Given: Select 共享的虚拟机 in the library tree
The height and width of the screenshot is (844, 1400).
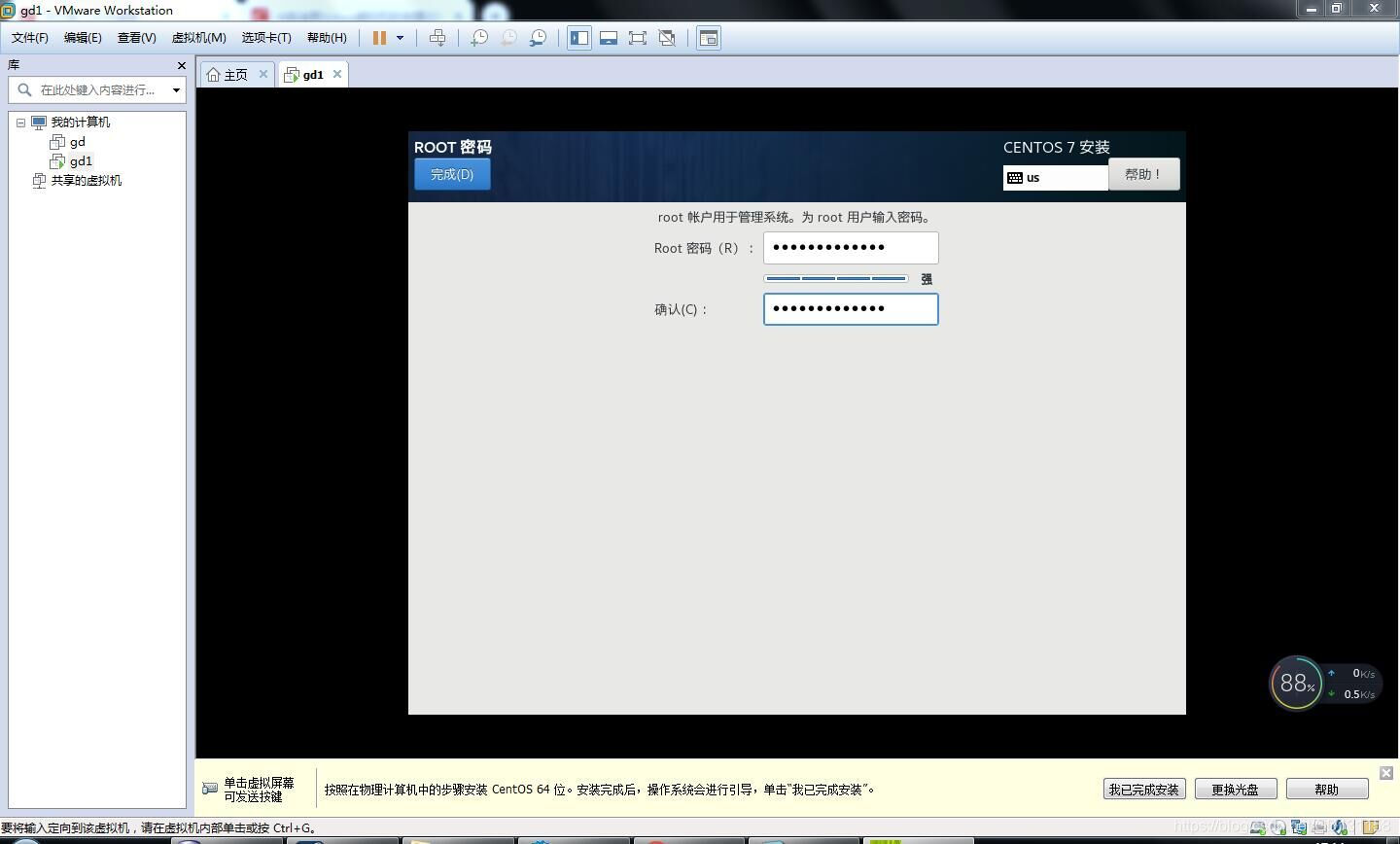Looking at the screenshot, I should (86, 181).
